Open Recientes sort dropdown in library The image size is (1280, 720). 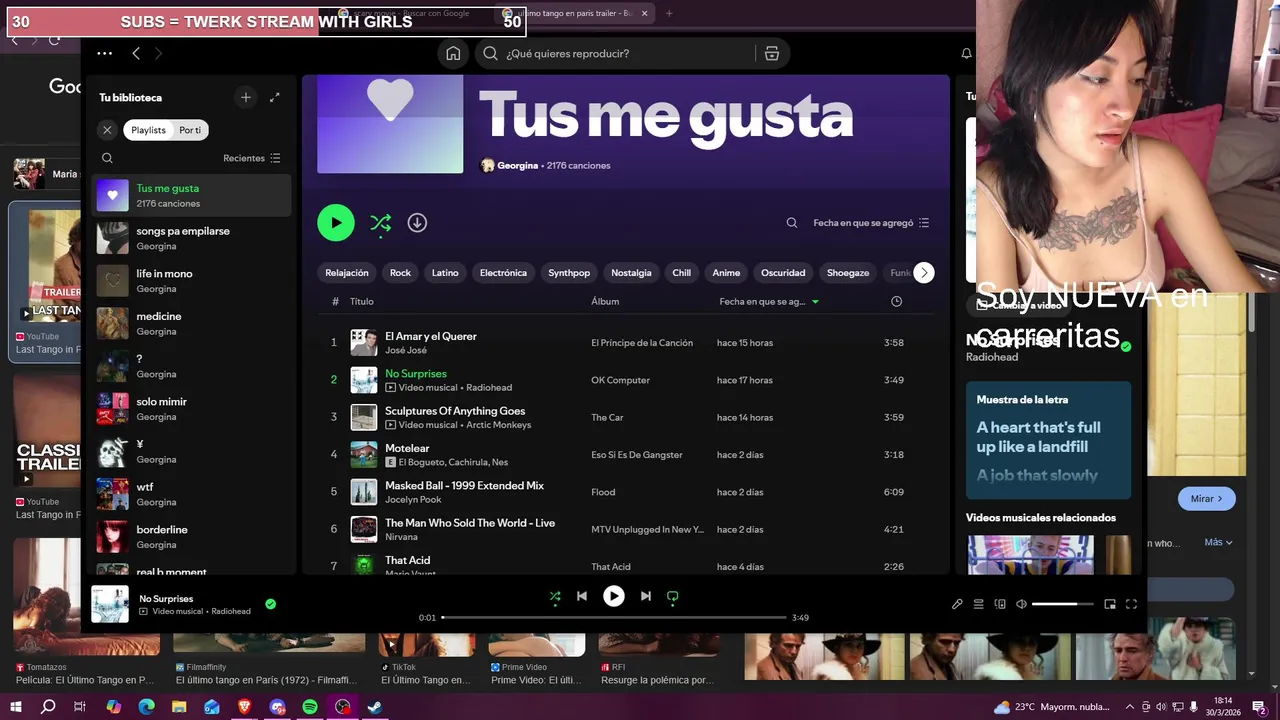252,158
